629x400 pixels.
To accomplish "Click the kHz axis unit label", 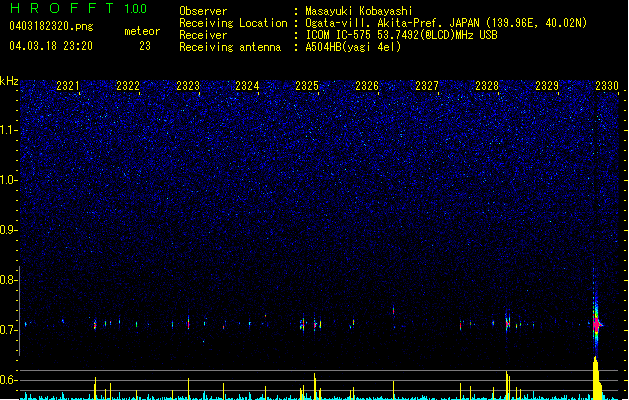I will (x=9, y=81).
